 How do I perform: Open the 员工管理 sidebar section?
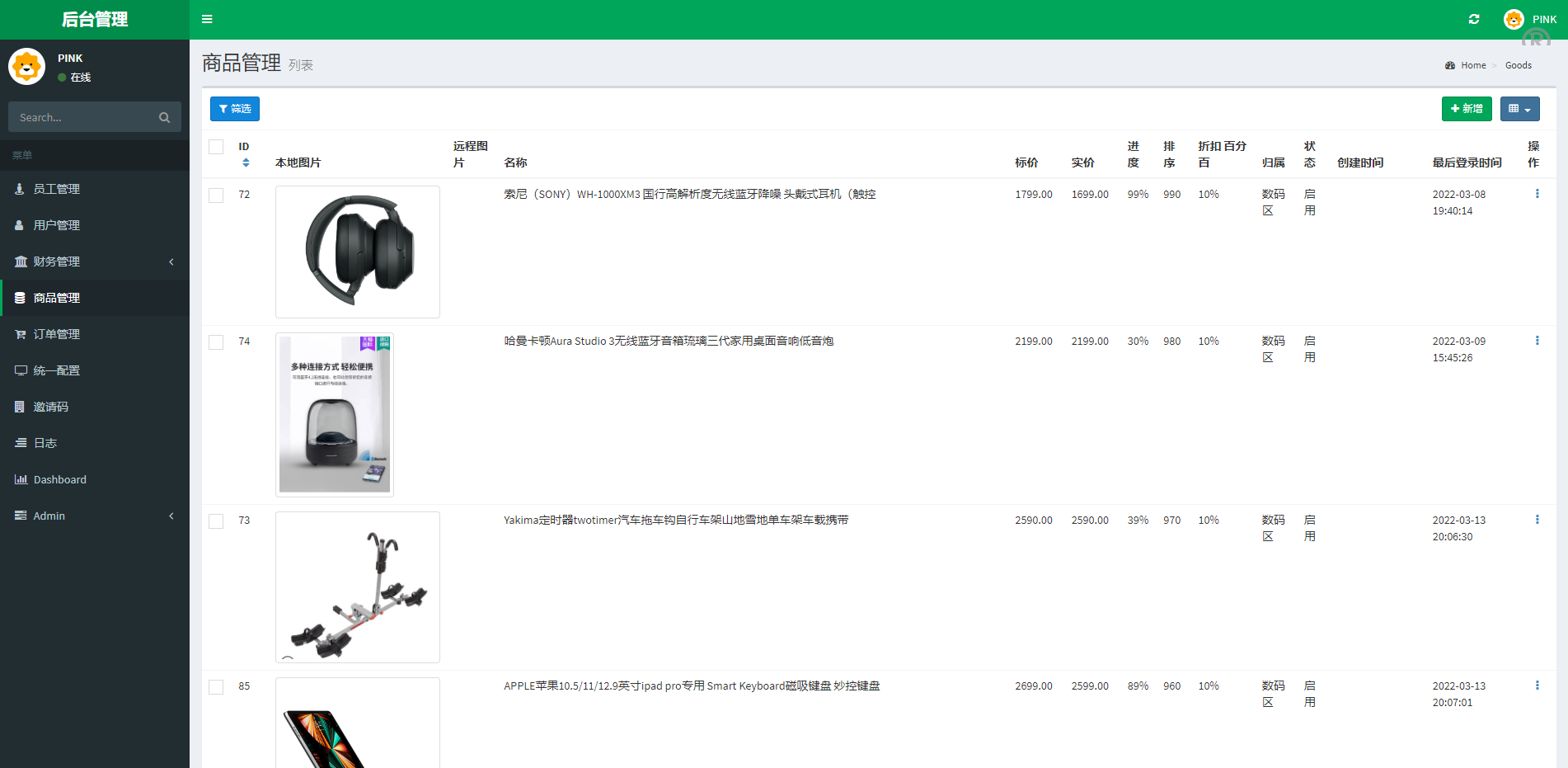(56, 188)
